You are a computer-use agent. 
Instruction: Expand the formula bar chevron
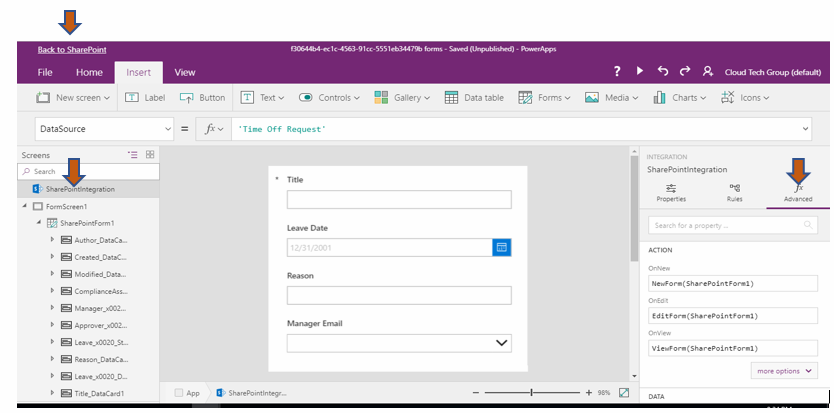click(805, 129)
